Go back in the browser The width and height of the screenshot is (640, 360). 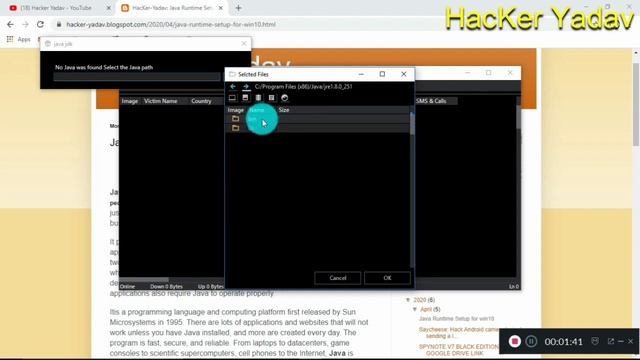click(10, 24)
